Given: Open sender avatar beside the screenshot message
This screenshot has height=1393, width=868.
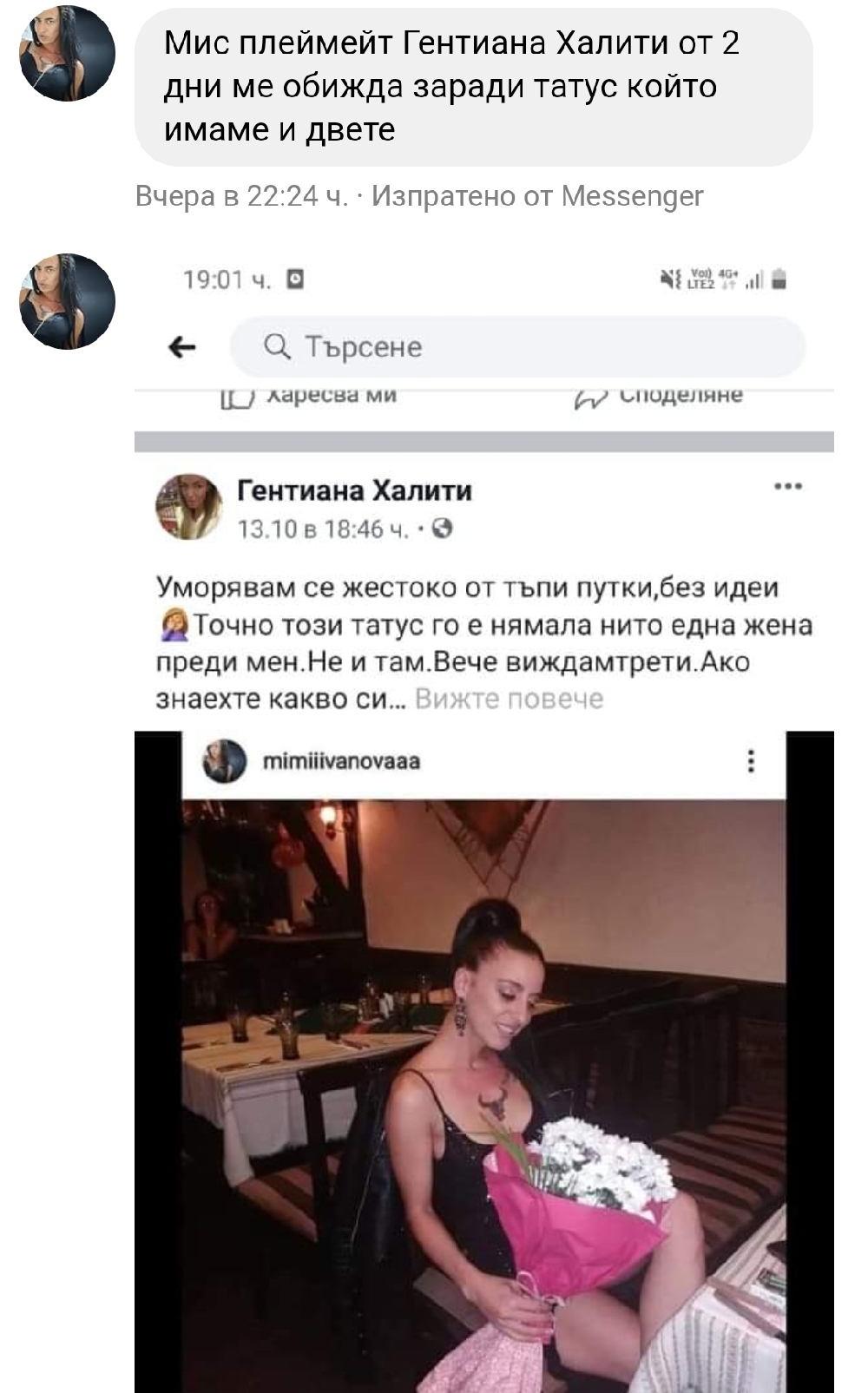Looking at the screenshot, I should 67,301.
